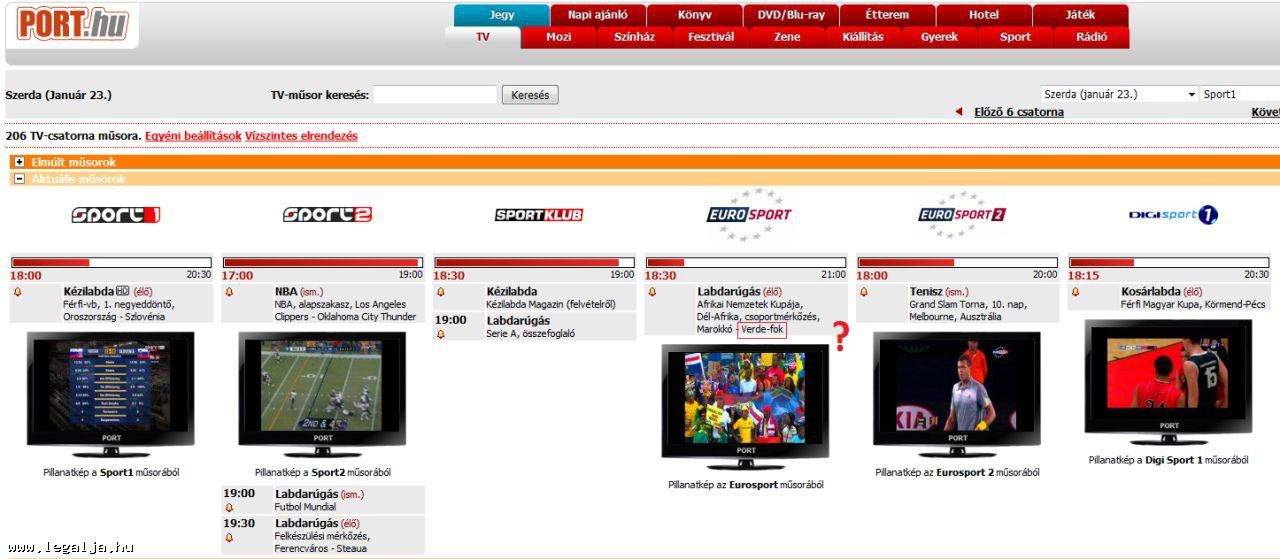Screen dimensions: 1280x559
Task: Click the Digi Sport 1 channel logo
Action: [1173, 214]
